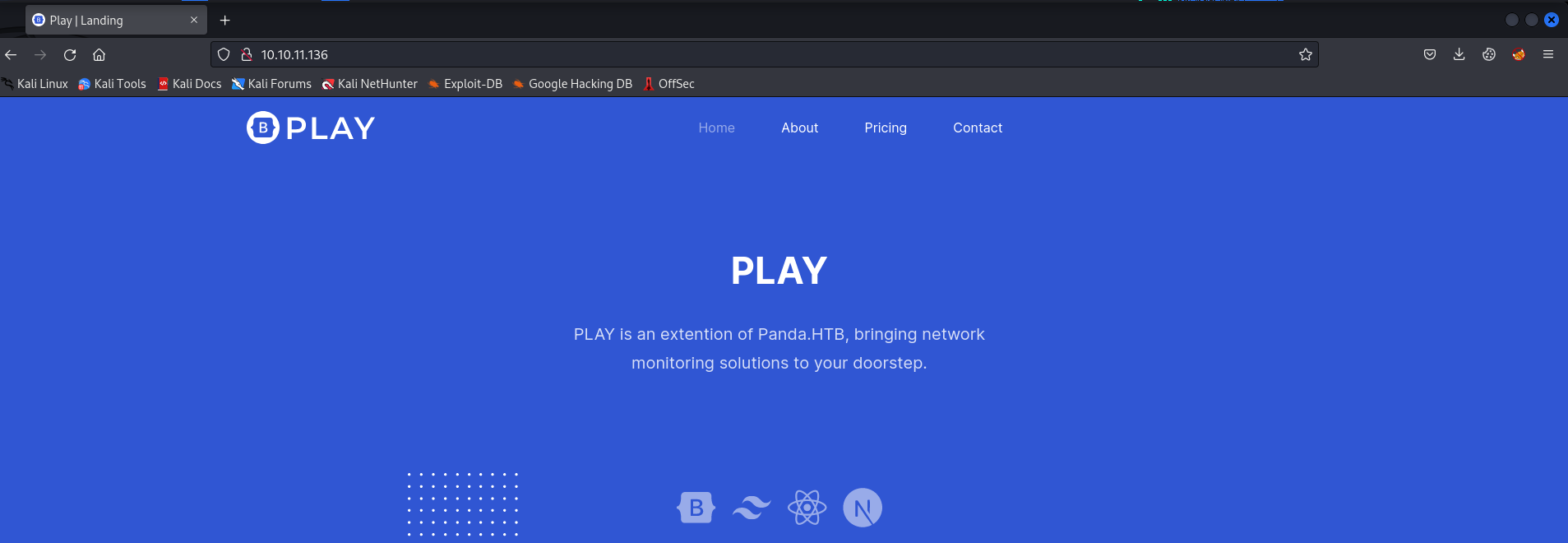Click the browser Forward arrow
The width and height of the screenshot is (1568, 543).
40,54
